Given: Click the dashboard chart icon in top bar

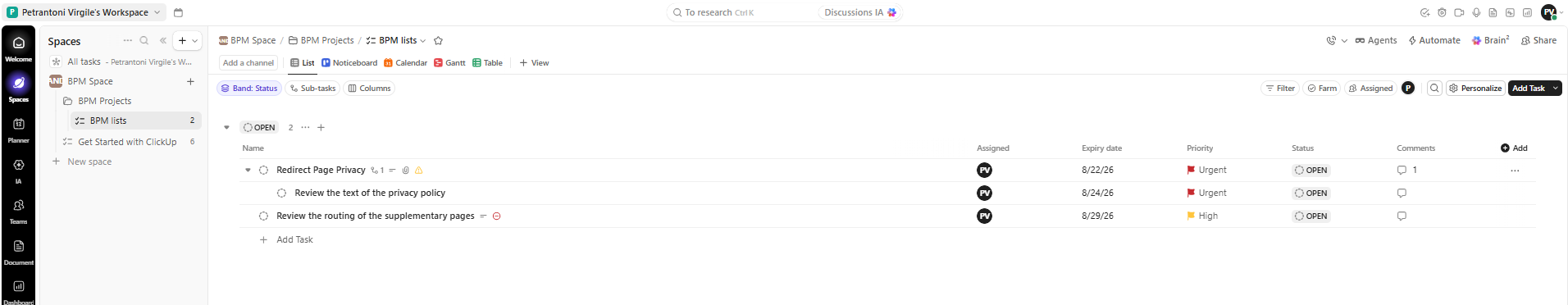Looking at the screenshot, I should pos(1527,12).
